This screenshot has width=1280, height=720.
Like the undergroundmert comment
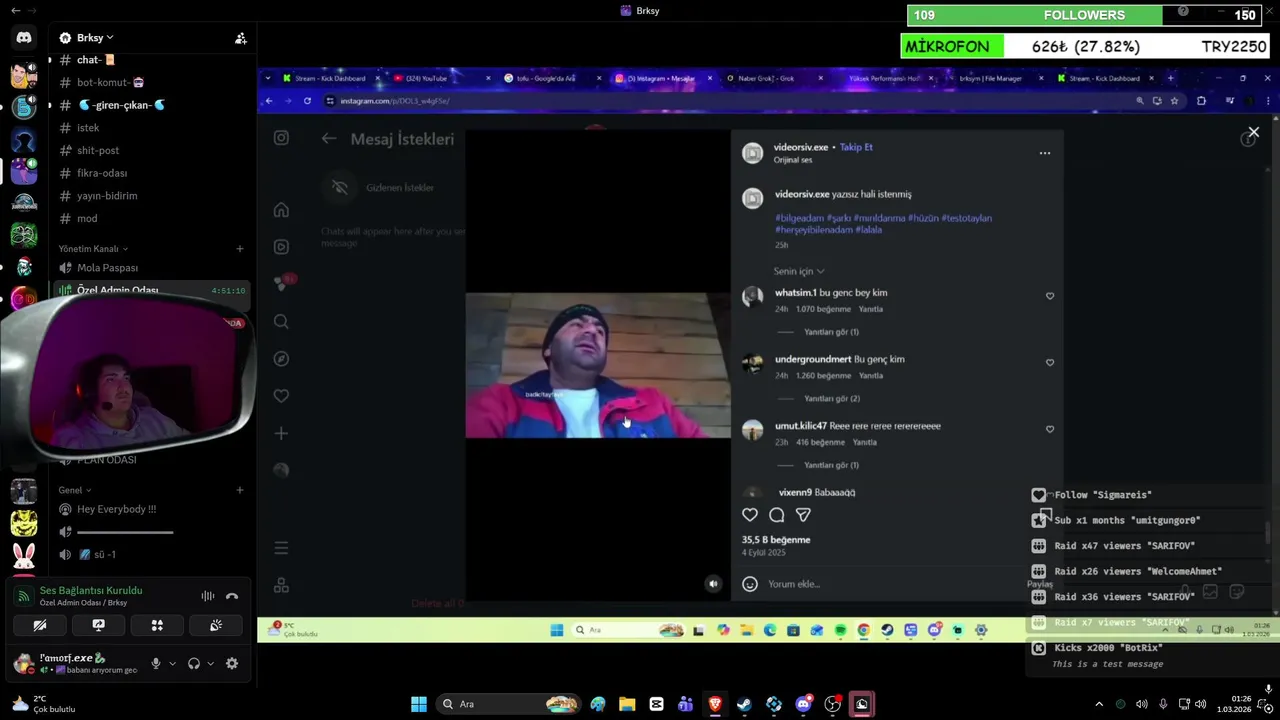(x=1049, y=362)
